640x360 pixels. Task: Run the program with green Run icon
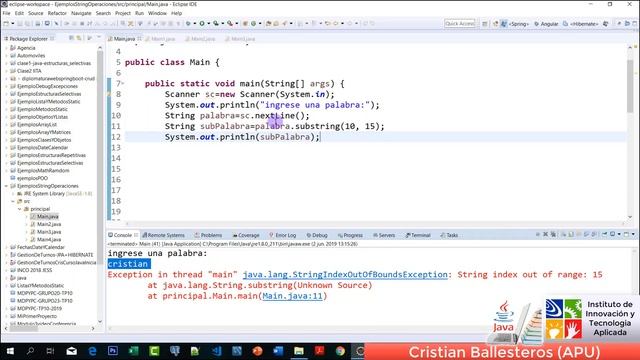pyautogui.click(x=202, y=24)
